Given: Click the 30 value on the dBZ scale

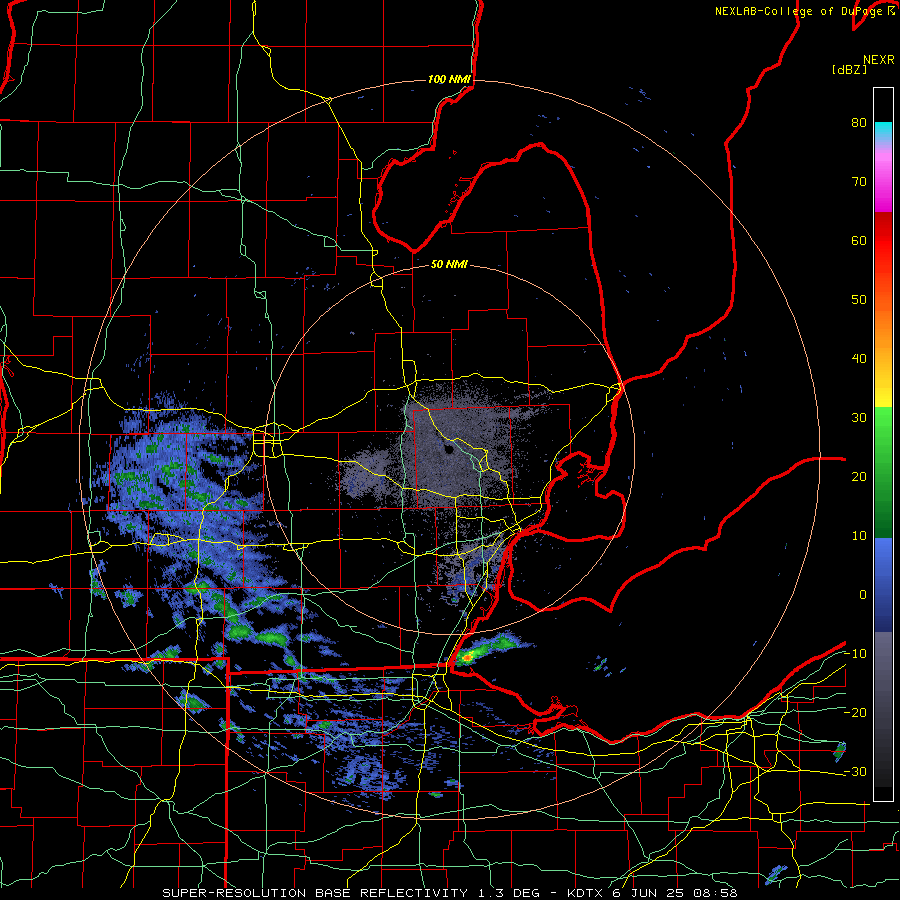Looking at the screenshot, I should coord(859,418).
